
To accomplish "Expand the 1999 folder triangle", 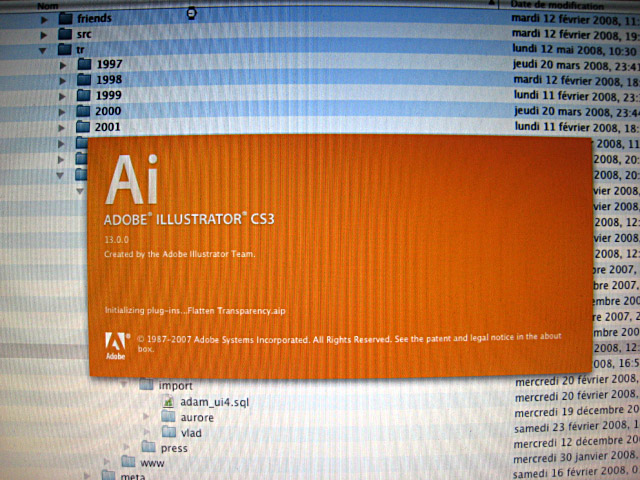I will (62, 97).
